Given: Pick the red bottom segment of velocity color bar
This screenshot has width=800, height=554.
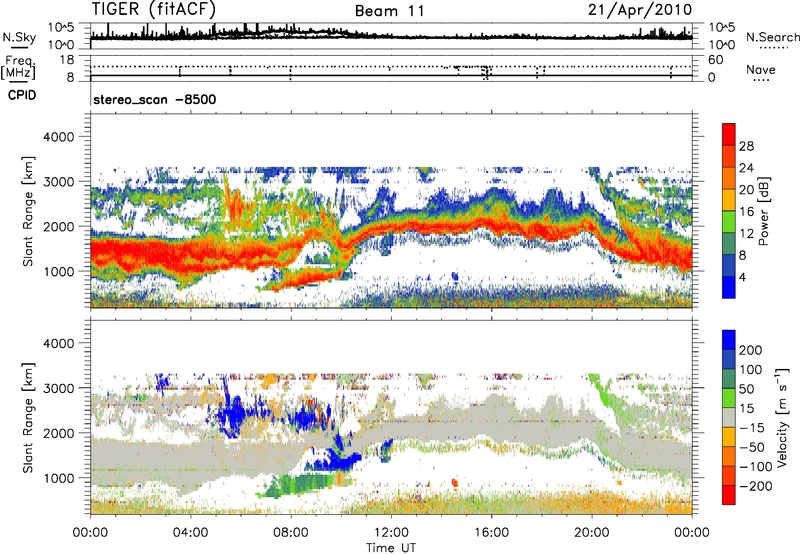Looking at the screenshot, I should (x=729, y=495).
